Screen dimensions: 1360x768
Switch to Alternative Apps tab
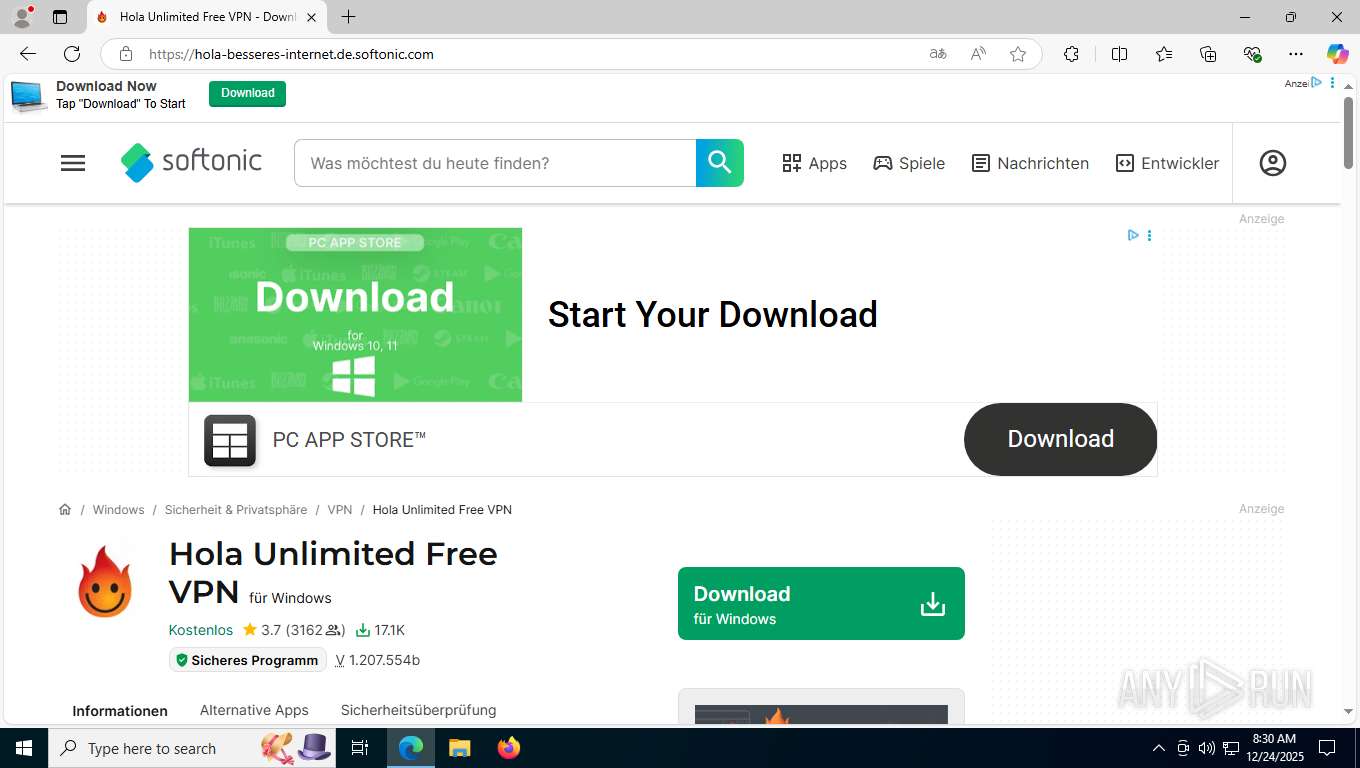(x=254, y=710)
